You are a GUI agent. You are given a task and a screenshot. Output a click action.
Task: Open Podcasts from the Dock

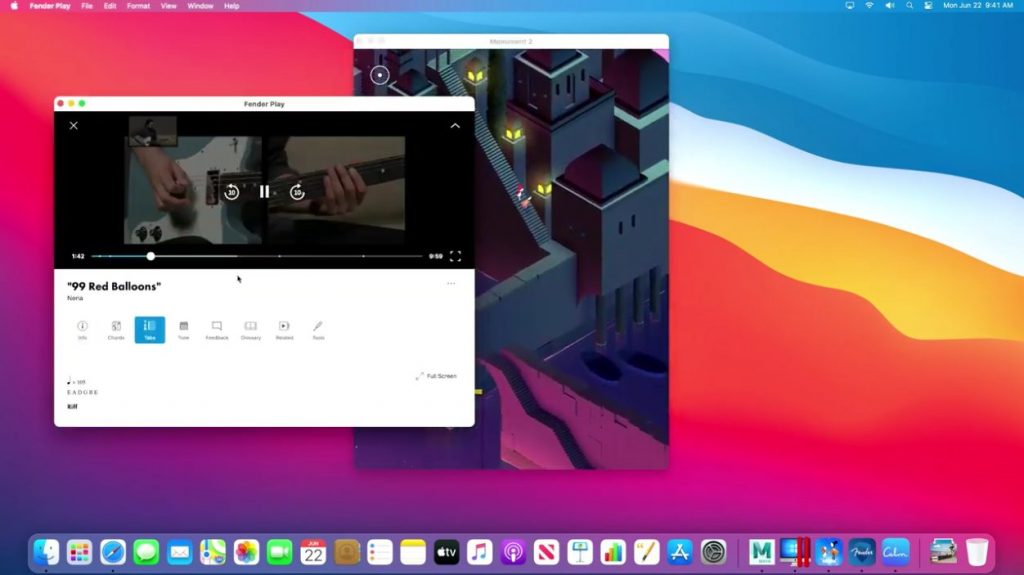click(x=513, y=553)
